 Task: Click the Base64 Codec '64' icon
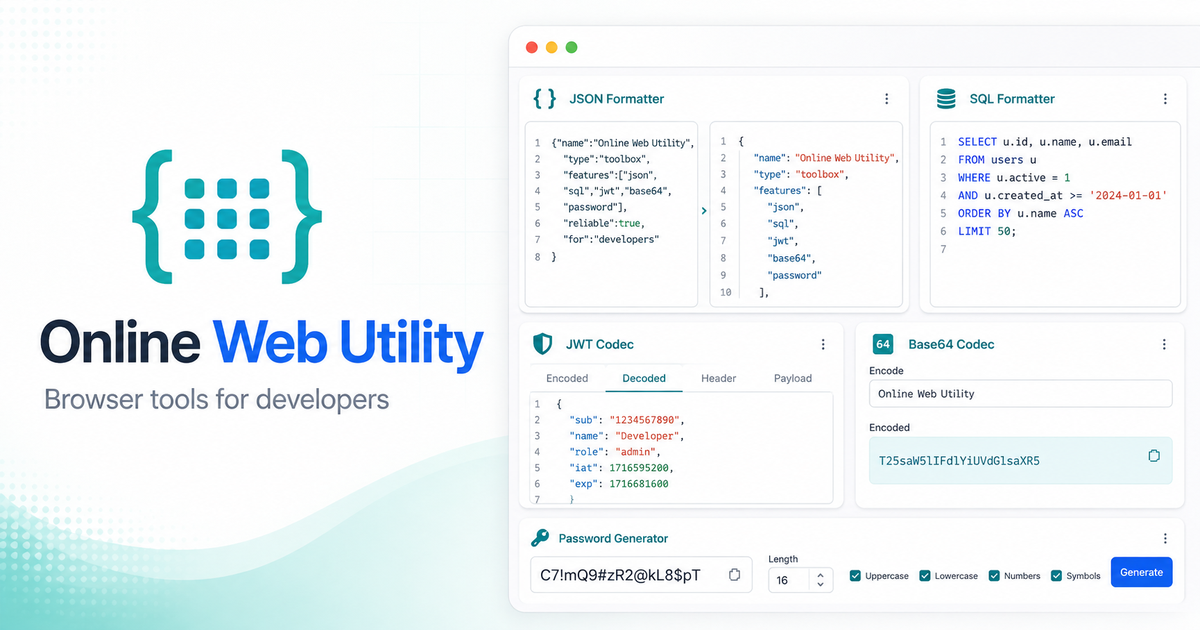coord(883,344)
